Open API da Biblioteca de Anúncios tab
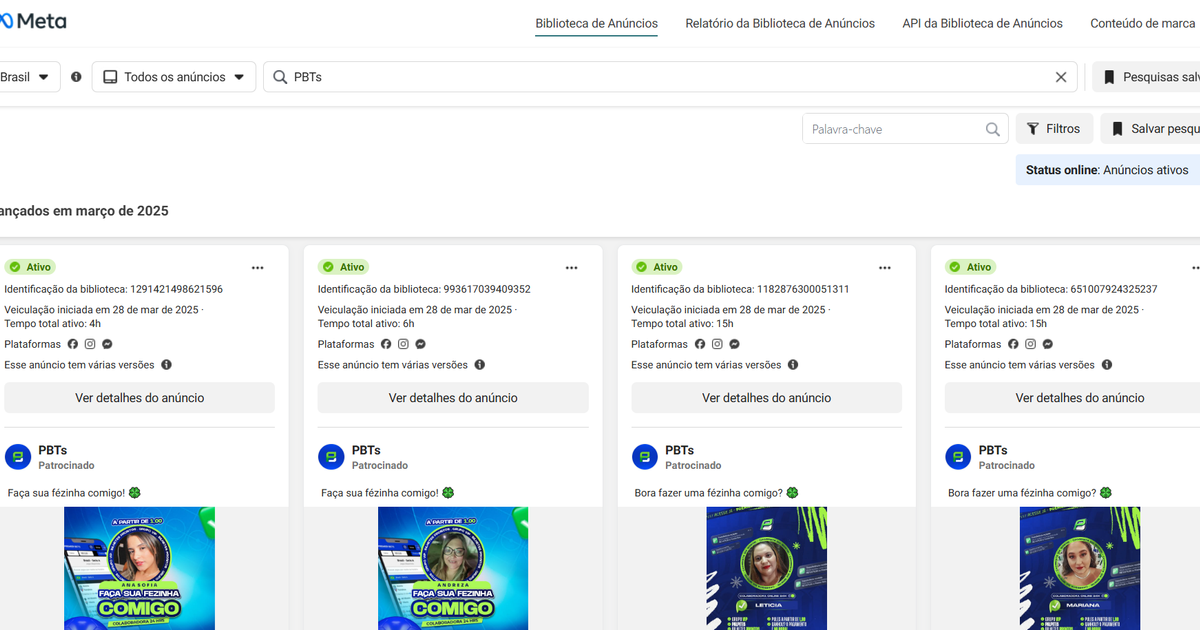 point(983,23)
